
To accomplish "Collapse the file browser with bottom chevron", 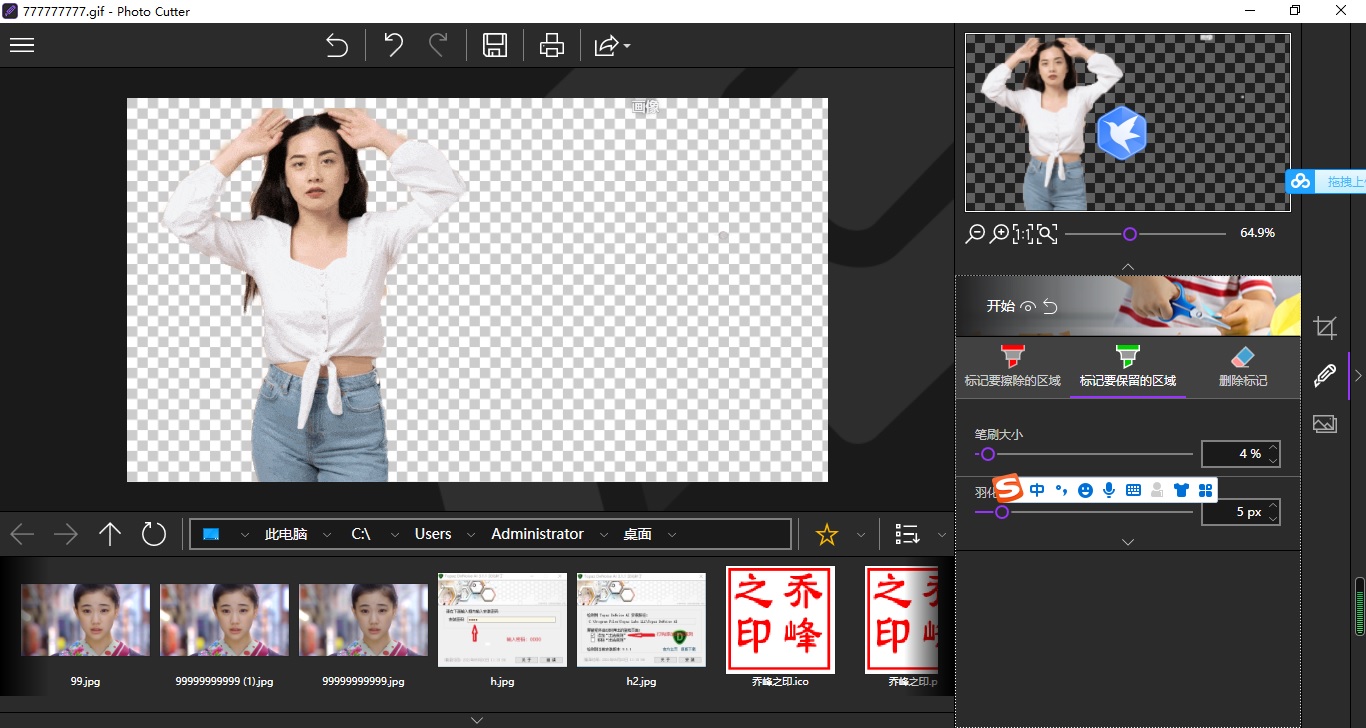I will [x=477, y=720].
